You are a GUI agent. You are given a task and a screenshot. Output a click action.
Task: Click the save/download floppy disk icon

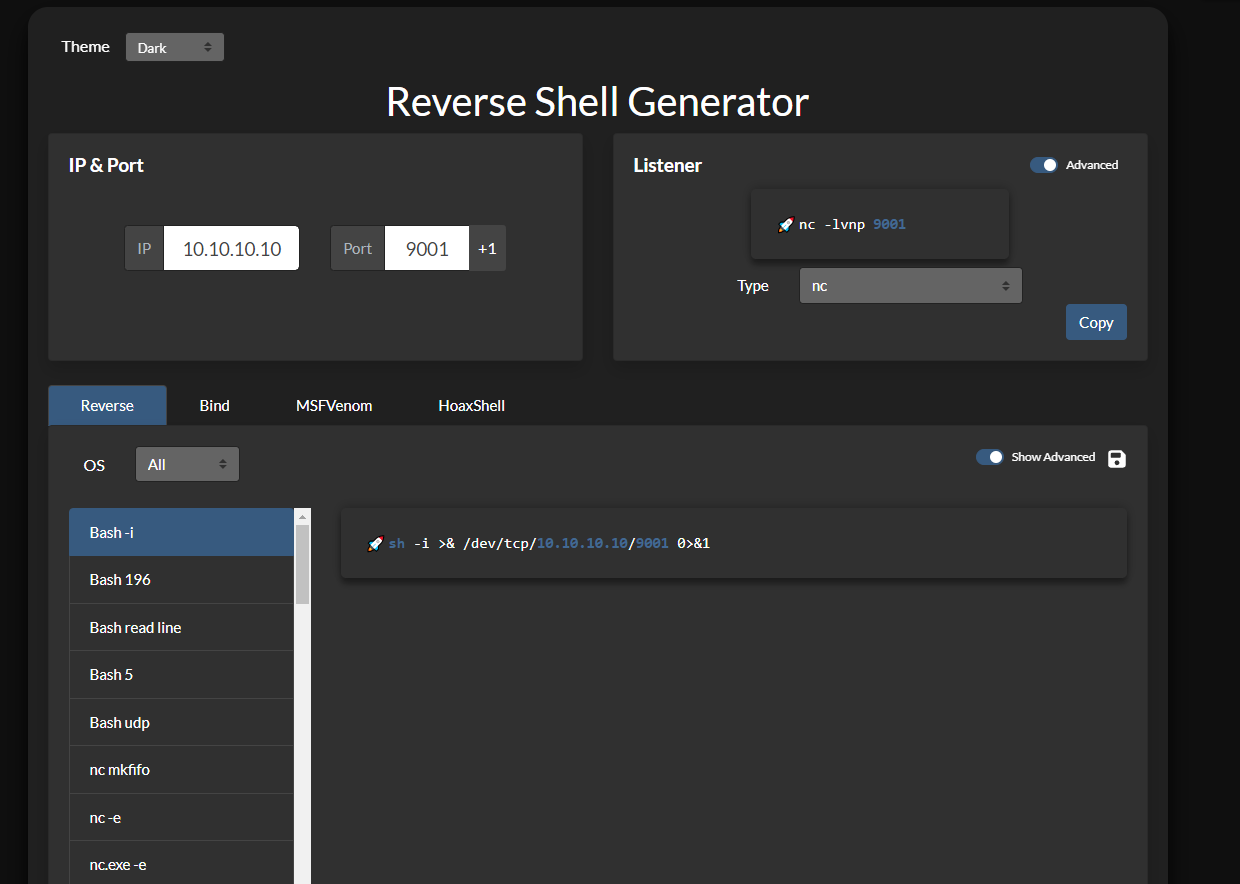pos(1117,459)
